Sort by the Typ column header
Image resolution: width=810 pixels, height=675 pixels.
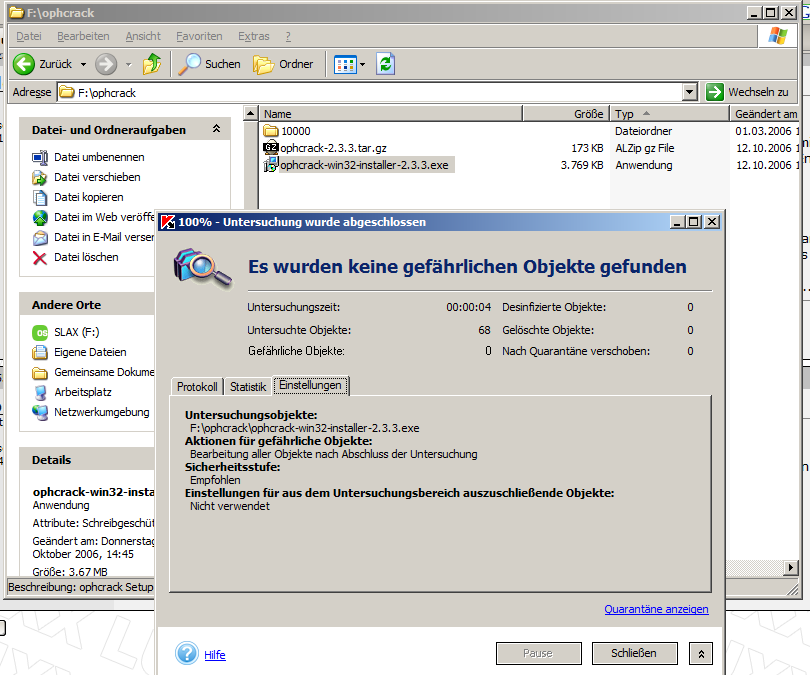pos(669,114)
